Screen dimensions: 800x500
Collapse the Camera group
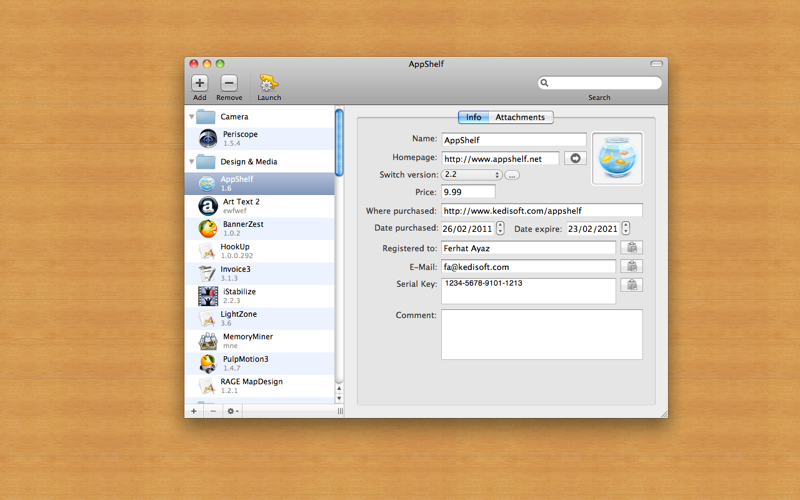click(x=192, y=117)
